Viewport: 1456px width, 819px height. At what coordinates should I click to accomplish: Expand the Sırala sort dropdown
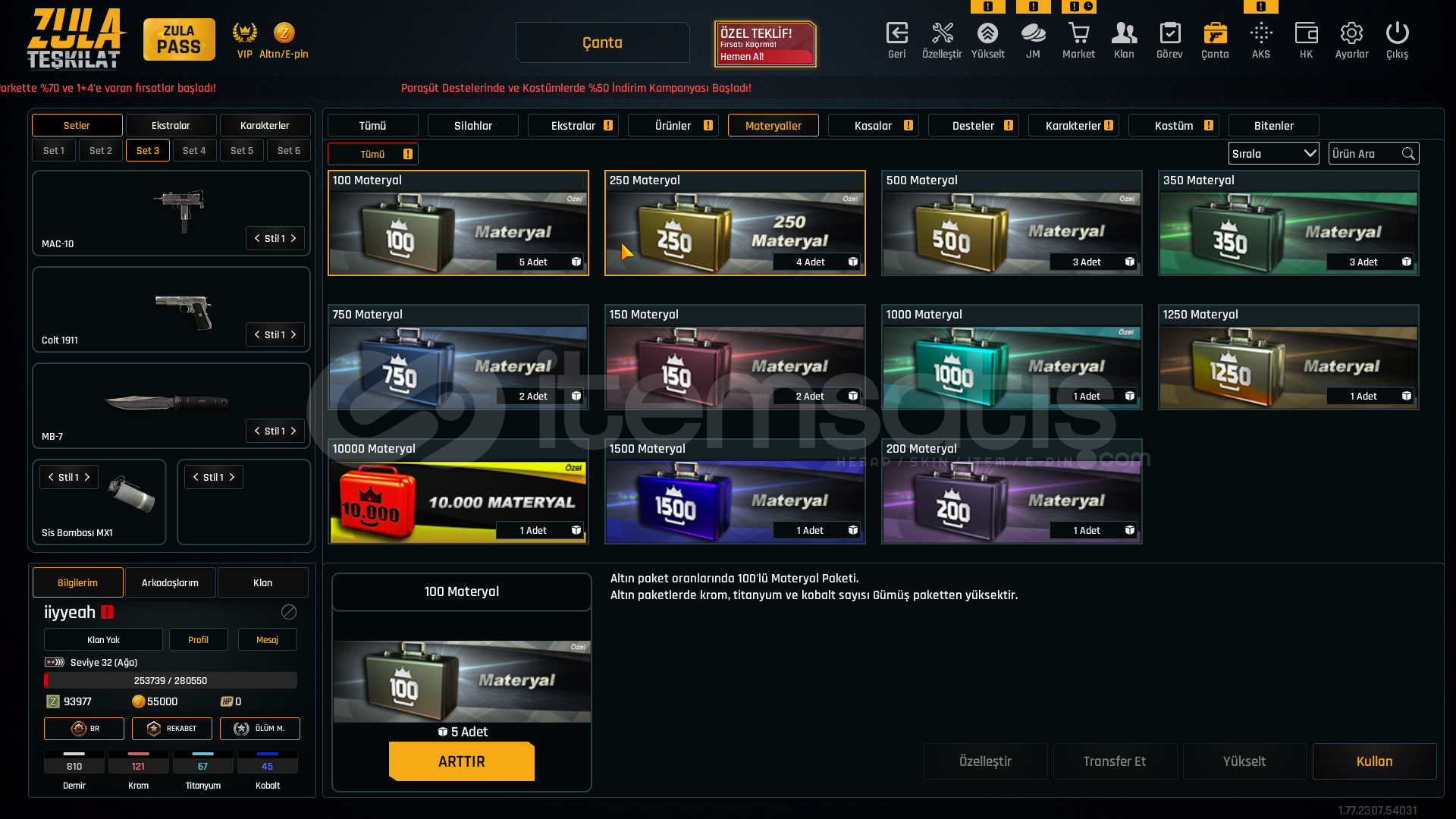pyautogui.click(x=1273, y=153)
